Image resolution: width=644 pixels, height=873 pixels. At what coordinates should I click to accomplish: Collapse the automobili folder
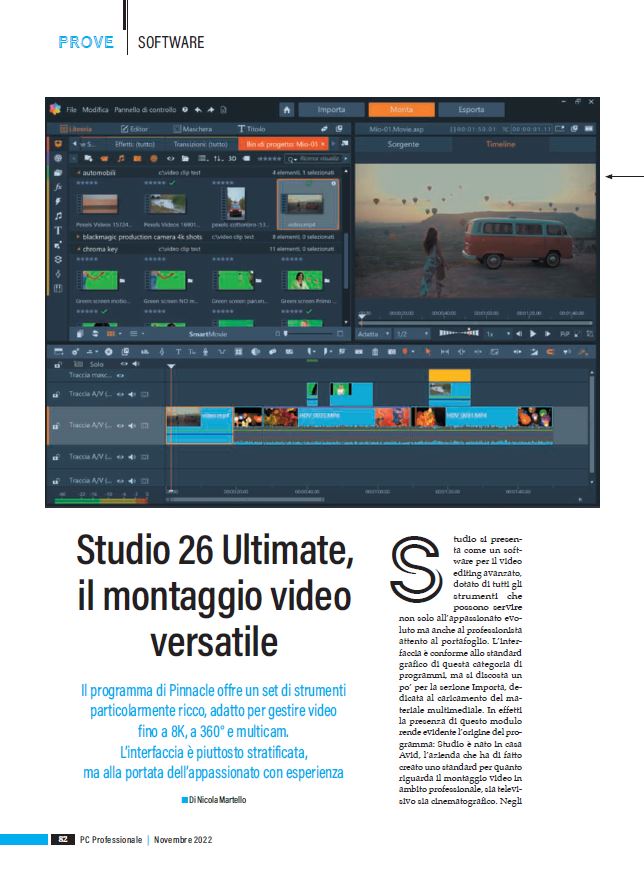coord(78,173)
